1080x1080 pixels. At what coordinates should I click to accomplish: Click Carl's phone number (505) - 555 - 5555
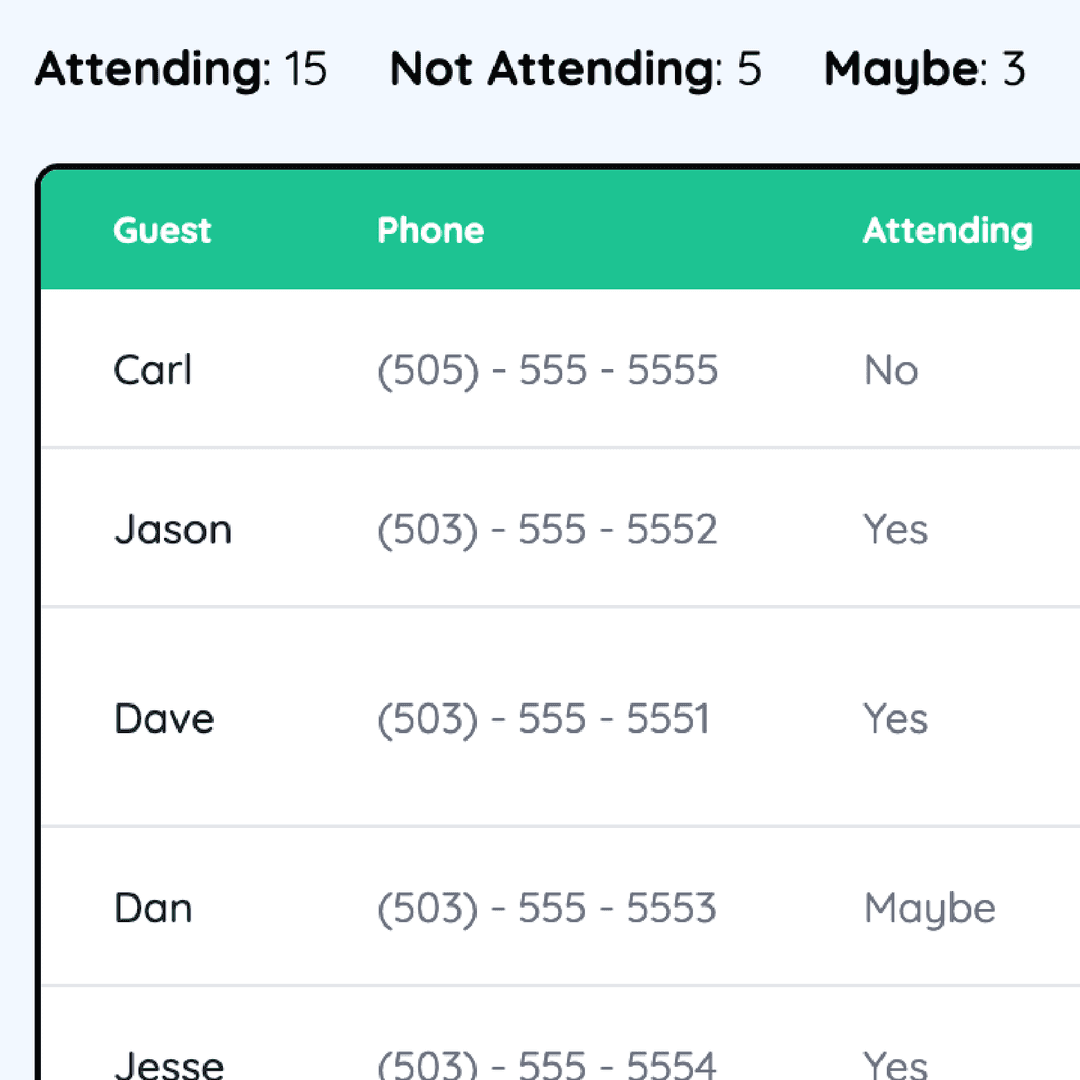click(547, 370)
